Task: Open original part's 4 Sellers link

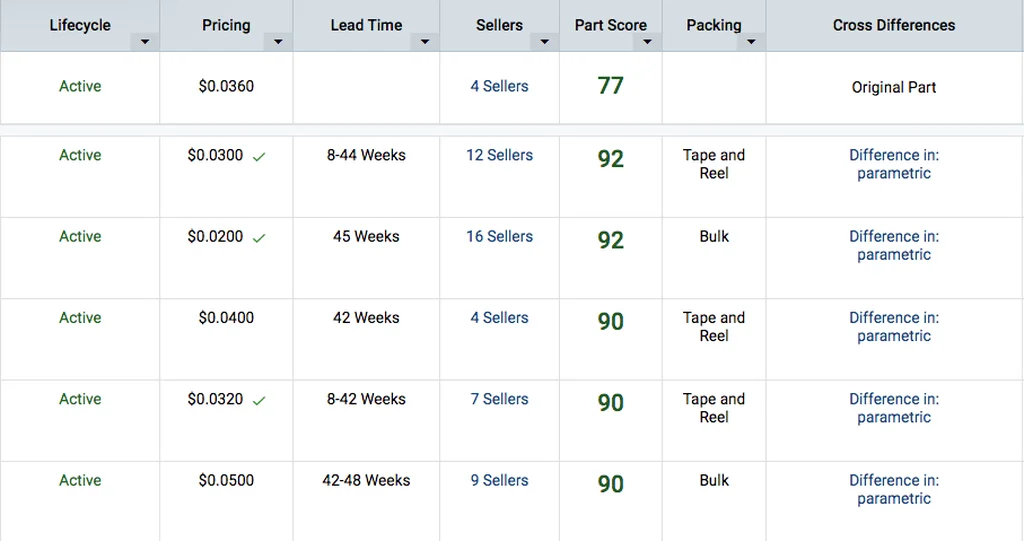Action: click(x=500, y=86)
